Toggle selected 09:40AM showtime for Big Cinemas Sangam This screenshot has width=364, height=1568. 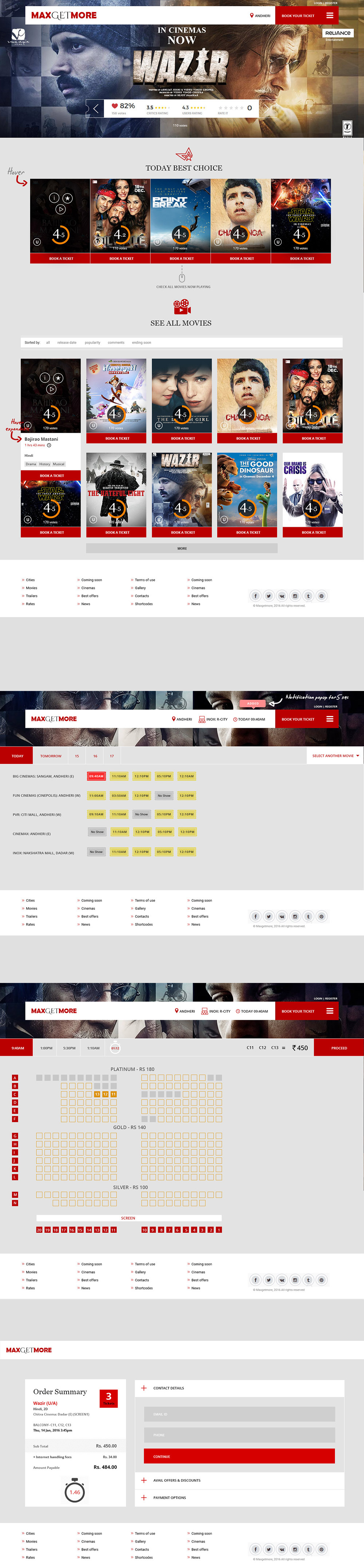click(97, 776)
